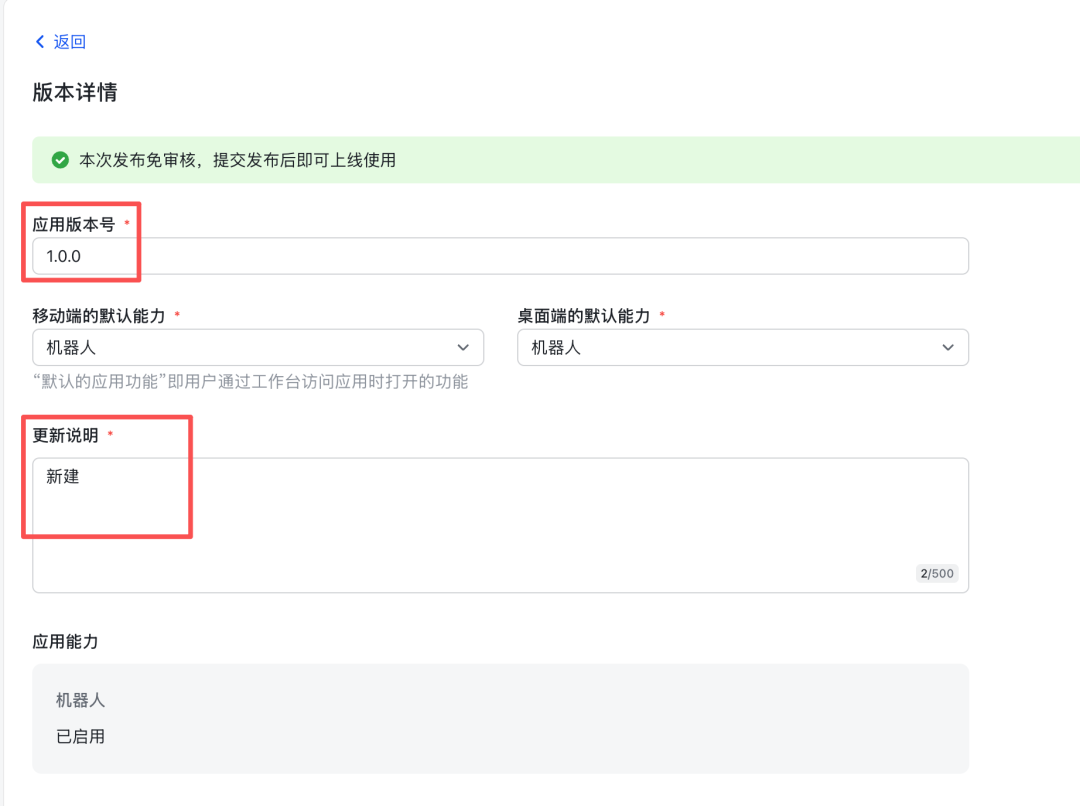Click the chevron arrow in the mobile capability dropdown

click(x=463, y=347)
